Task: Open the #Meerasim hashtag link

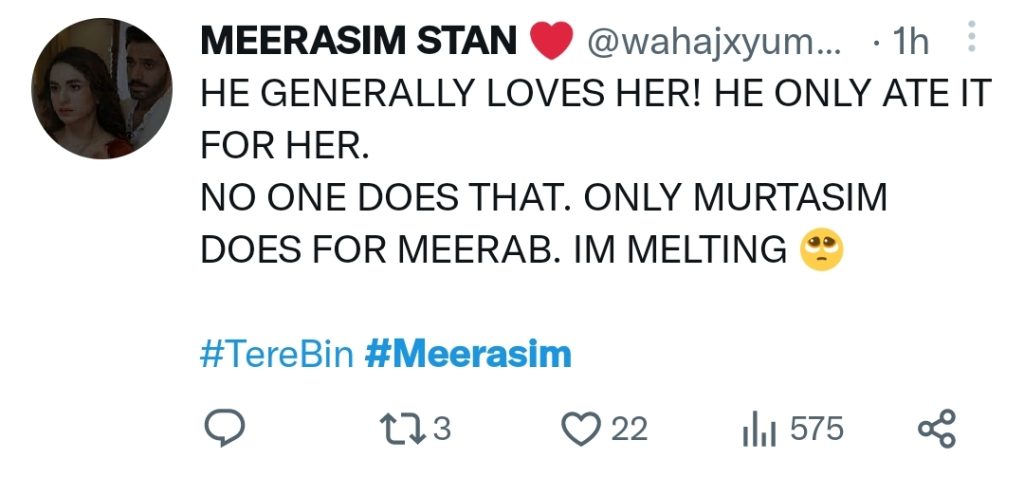Action: tap(468, 355)
